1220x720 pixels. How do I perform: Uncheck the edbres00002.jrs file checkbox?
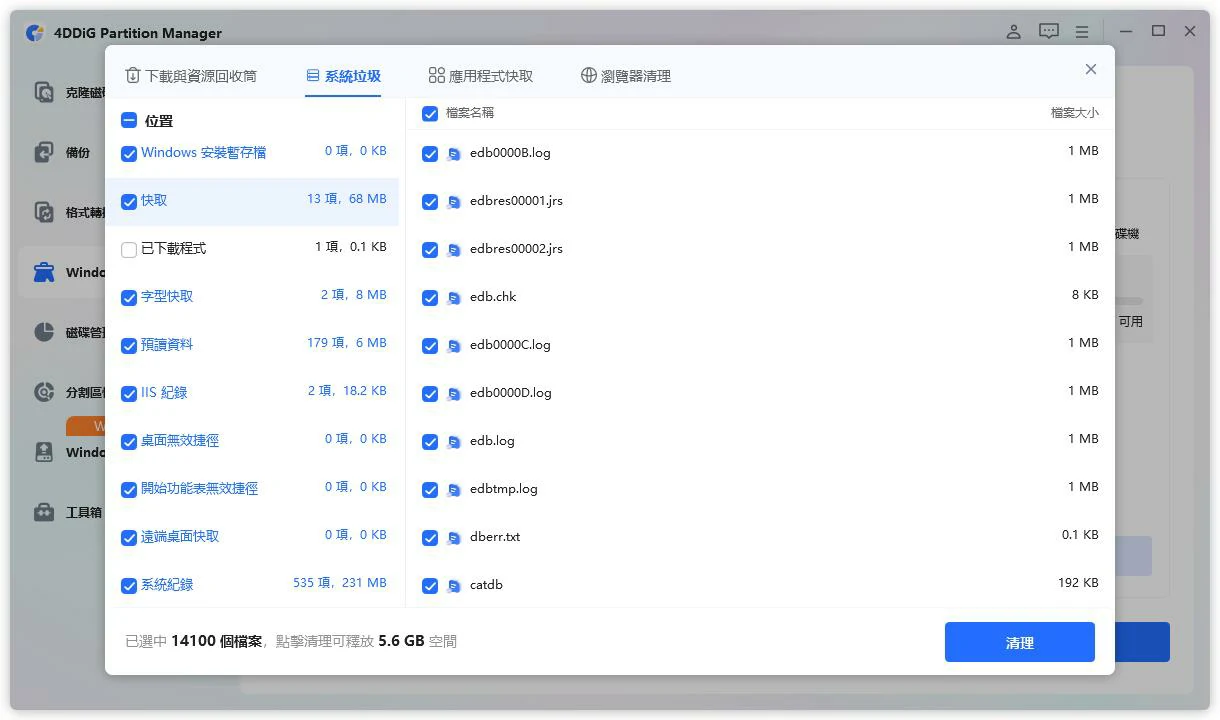click(430, 250)
